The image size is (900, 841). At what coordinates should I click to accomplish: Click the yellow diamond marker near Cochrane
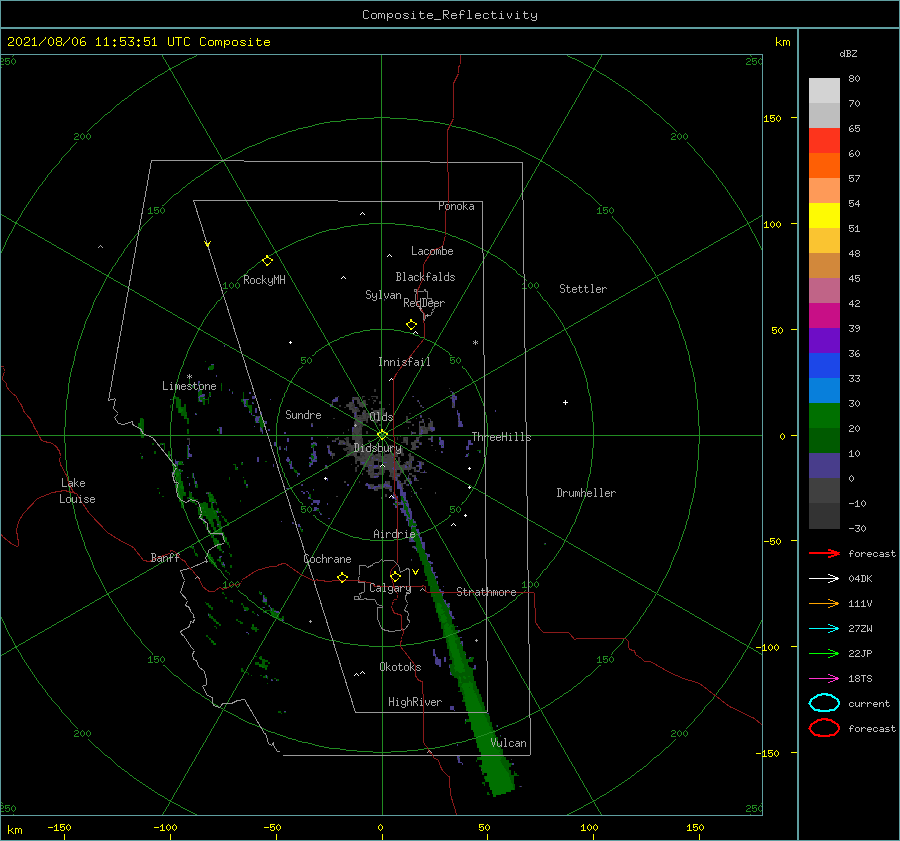click(x=342, y=578)
